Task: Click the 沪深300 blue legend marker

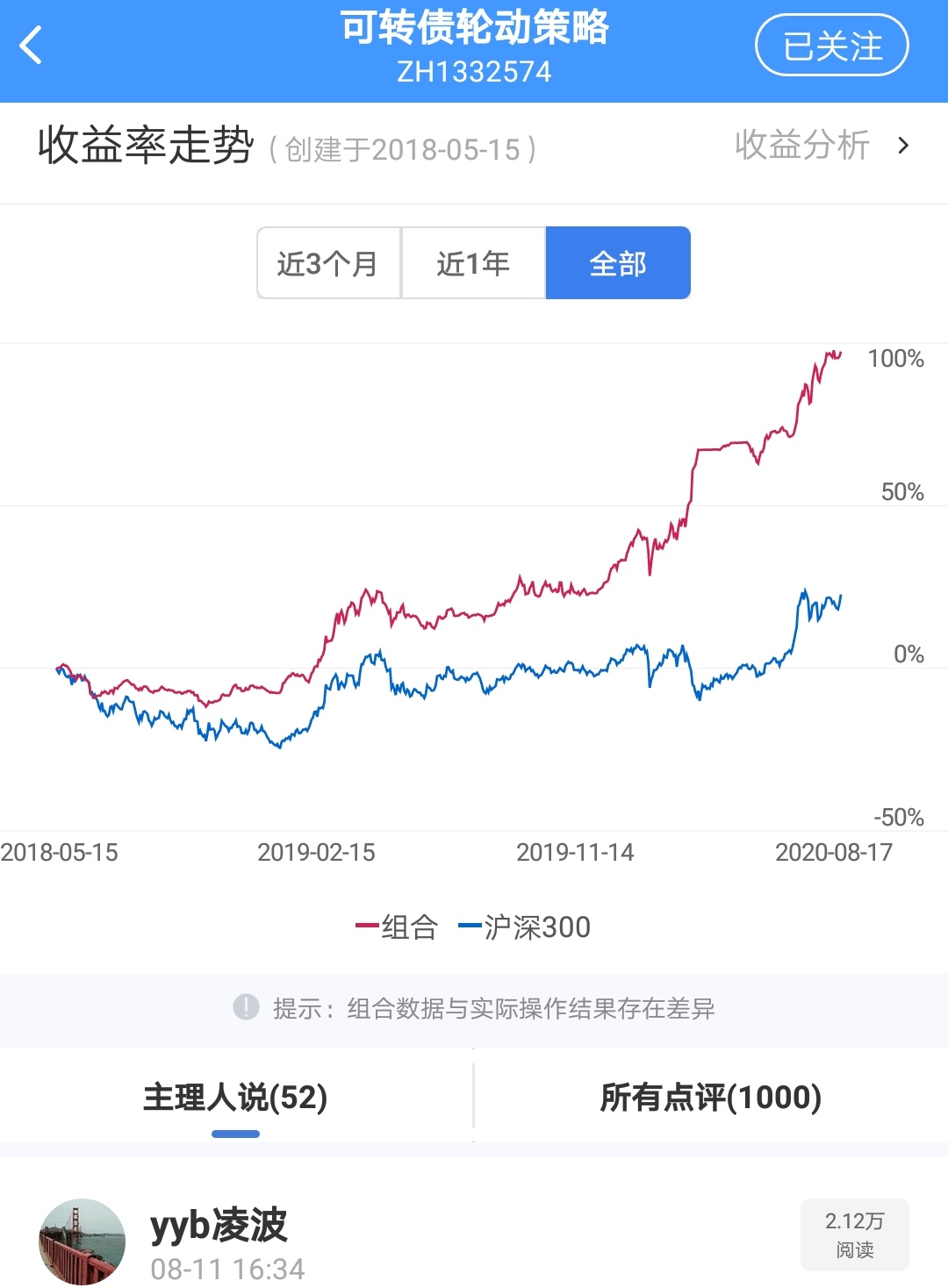Action: click(470, 926)
